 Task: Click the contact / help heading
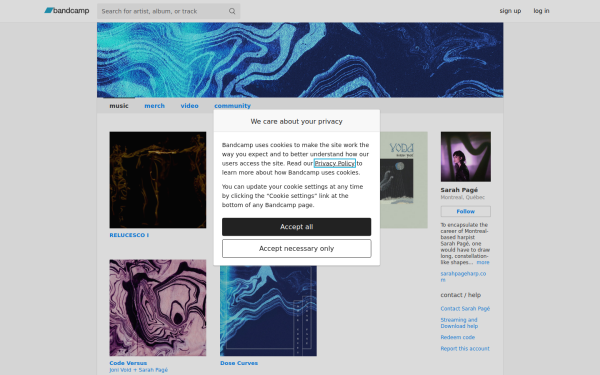(x=461, y=295)
